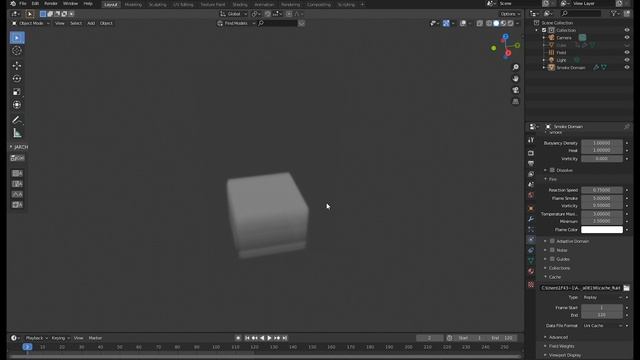Select the Measure tool
The width and height of the screenshot is (640, 360).
tap(17, 133)
